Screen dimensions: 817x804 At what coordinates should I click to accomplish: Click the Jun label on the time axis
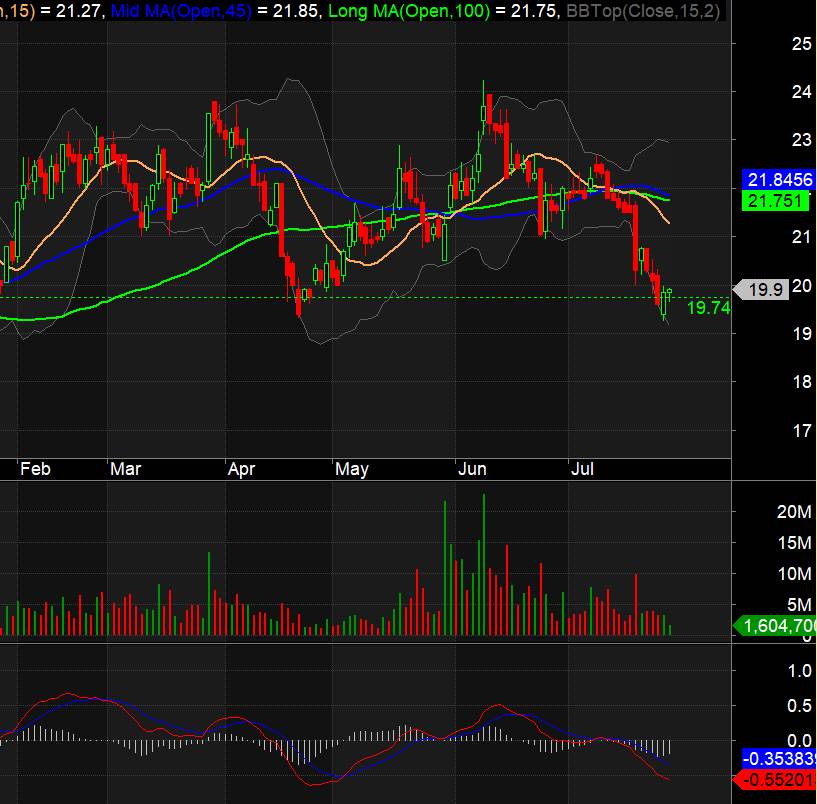(x=471, y=468)
